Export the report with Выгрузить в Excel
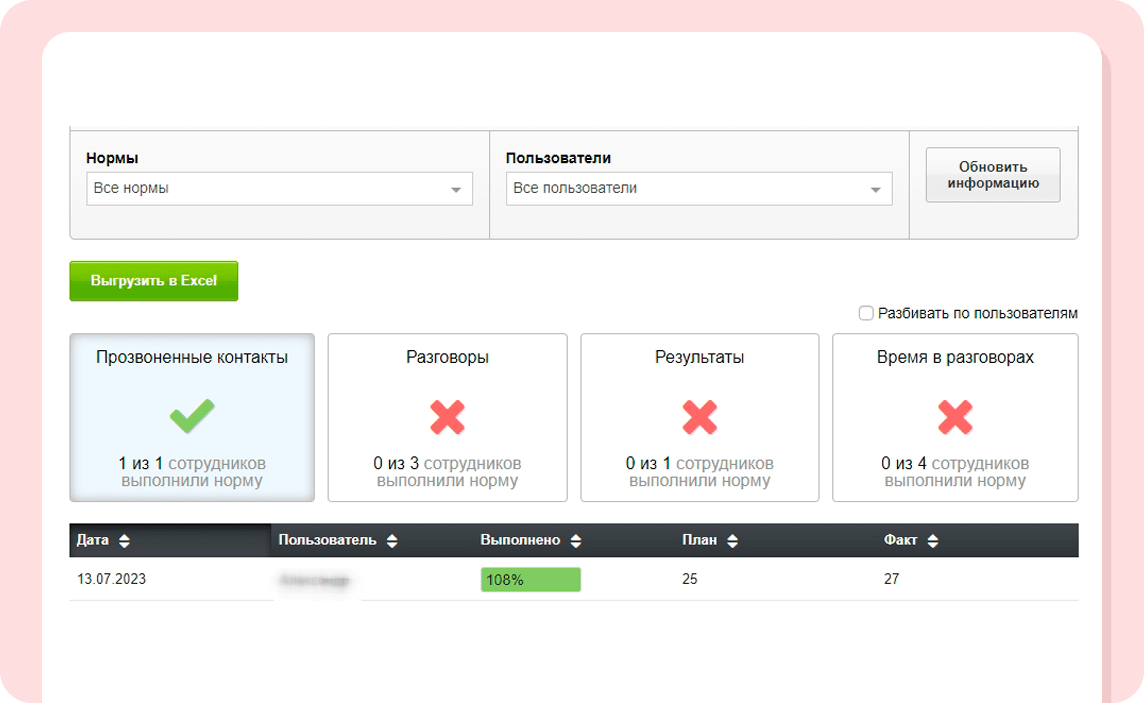This screenshot has height=703, width=1144. 153,281
